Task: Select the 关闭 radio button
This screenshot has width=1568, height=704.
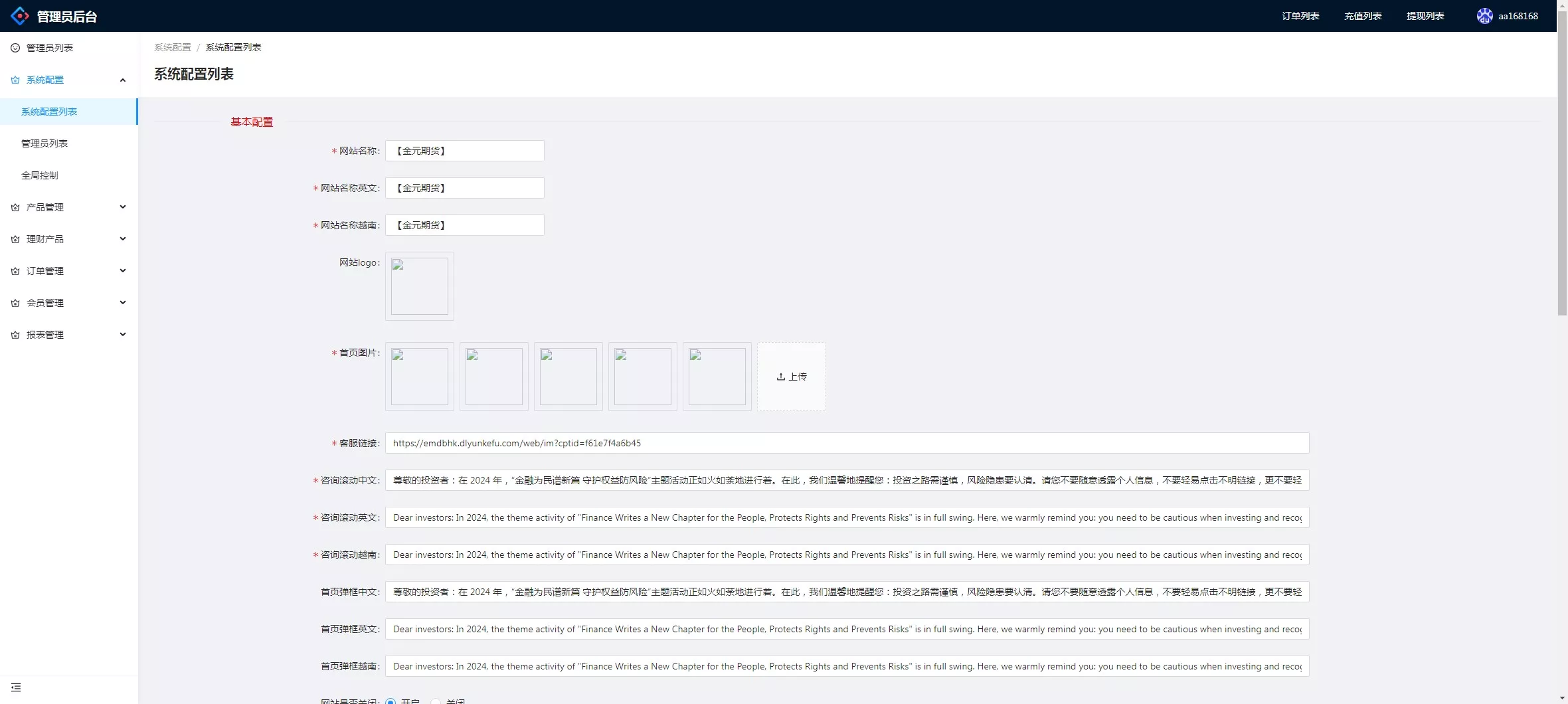Action: (436, 701)
